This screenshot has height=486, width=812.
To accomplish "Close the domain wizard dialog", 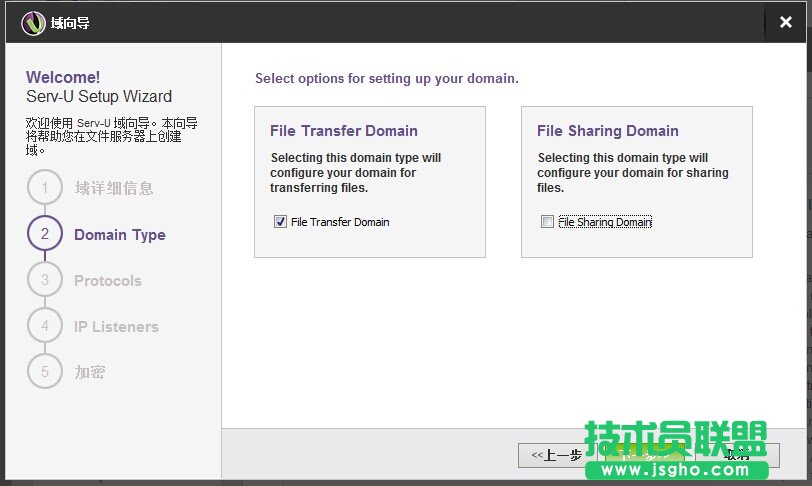I will point(785,22).
